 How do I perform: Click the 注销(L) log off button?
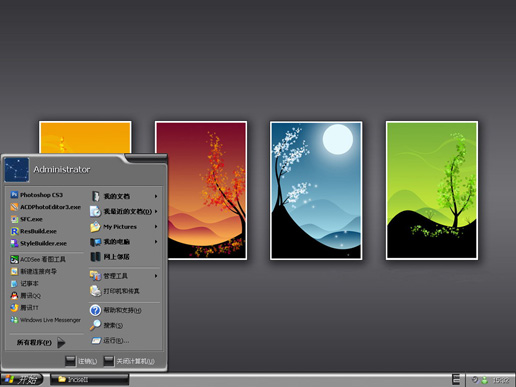coord(81,361)
